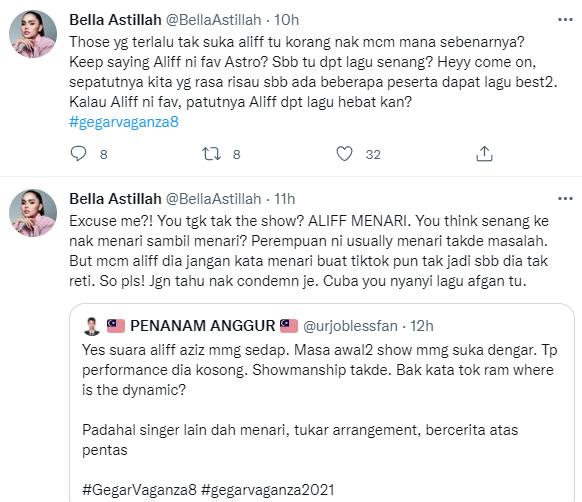Click the @urjoblessfan handle
The height and width of the screenshot is (502, 582).
[x=350, y=326]
